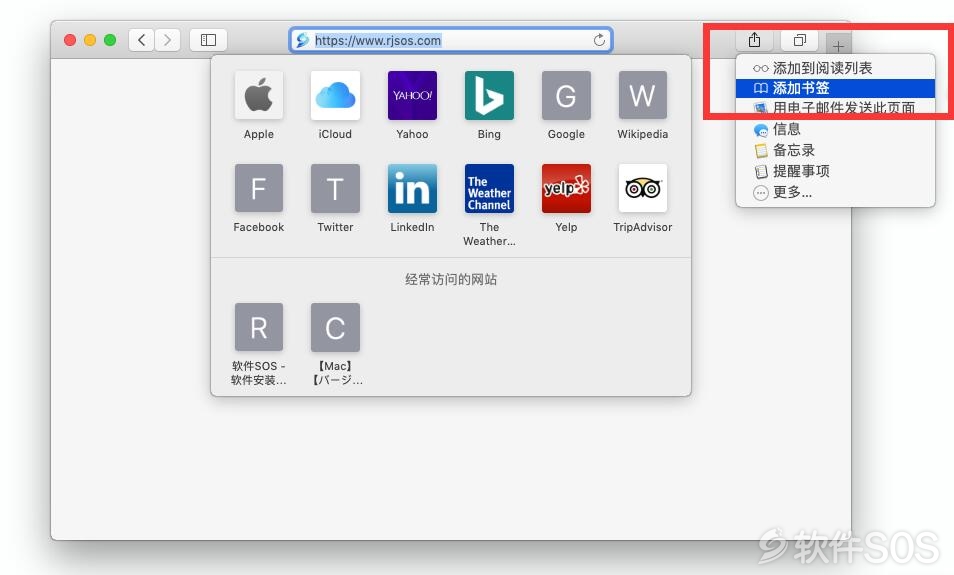
Task: Toggle the sidebar button in toolbar
Action: 208,40
